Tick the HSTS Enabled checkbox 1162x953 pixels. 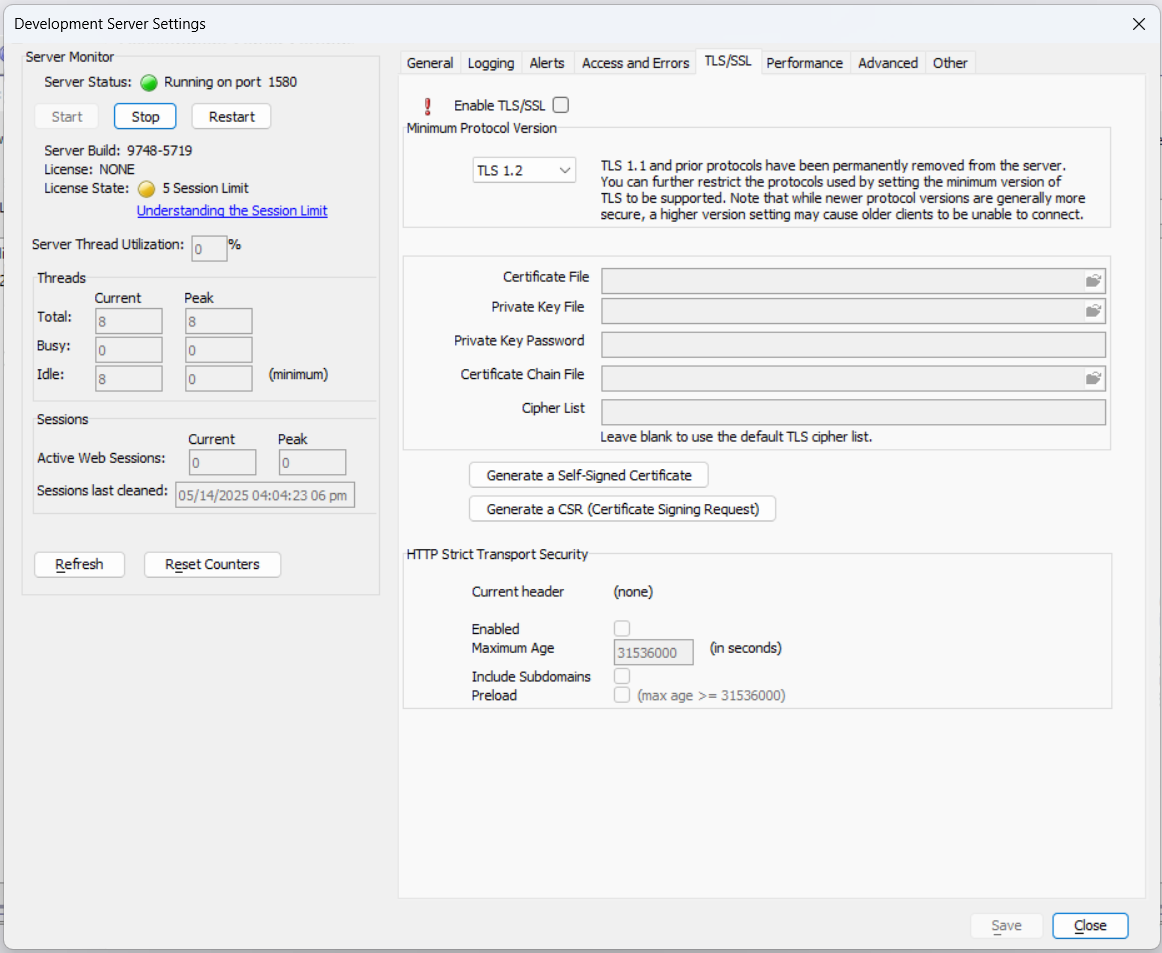click(x=622, y=628)
